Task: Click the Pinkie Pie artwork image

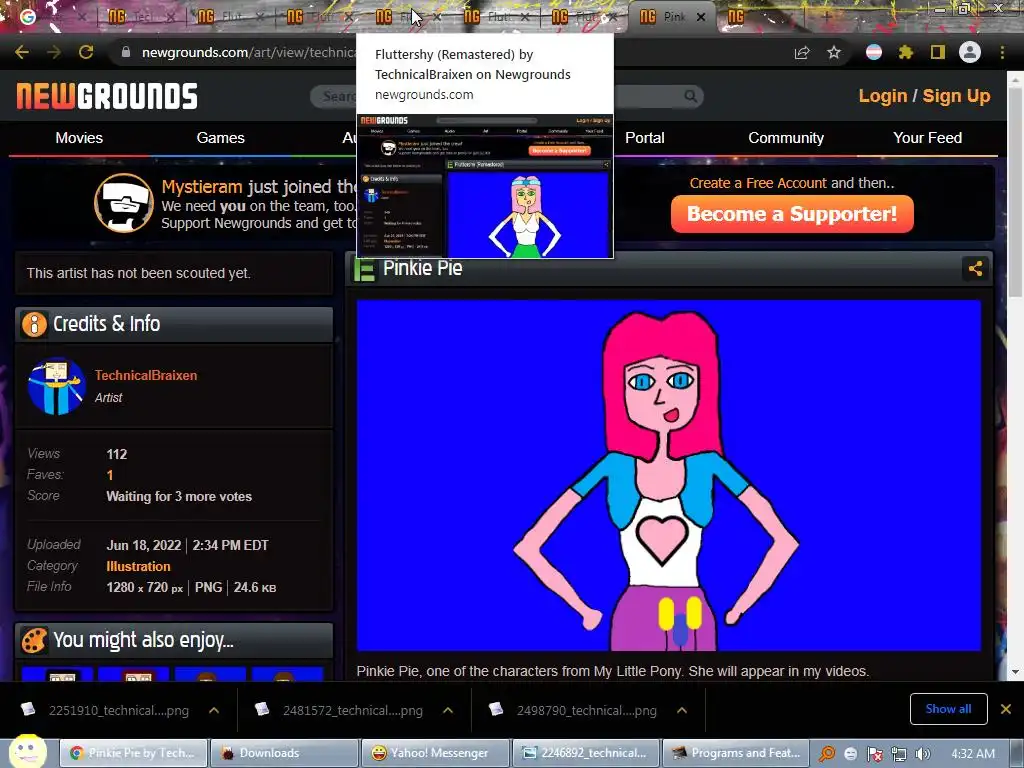Action: pyautogui.click(x=669, y=475)
